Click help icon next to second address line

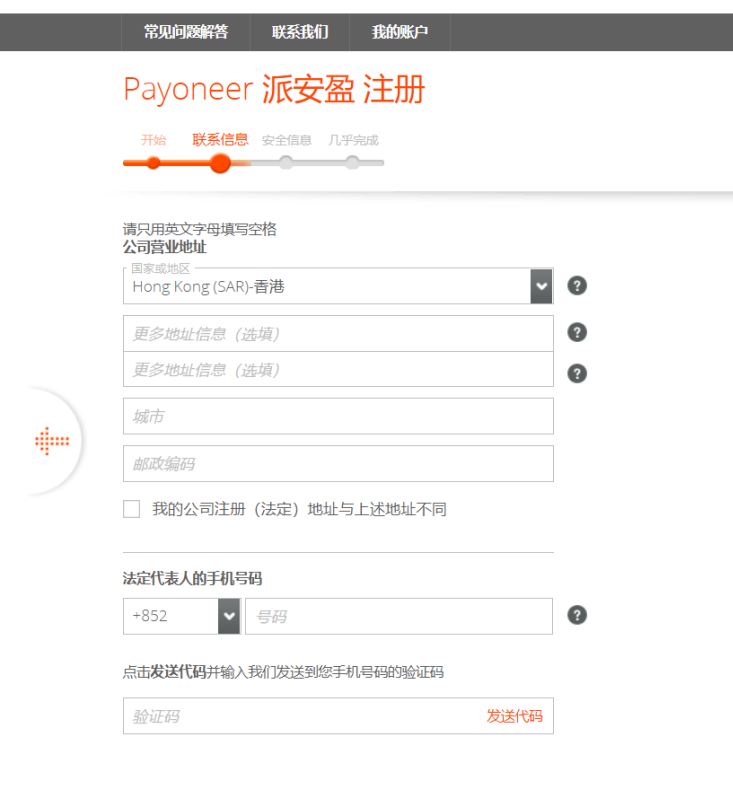(577, 373)
